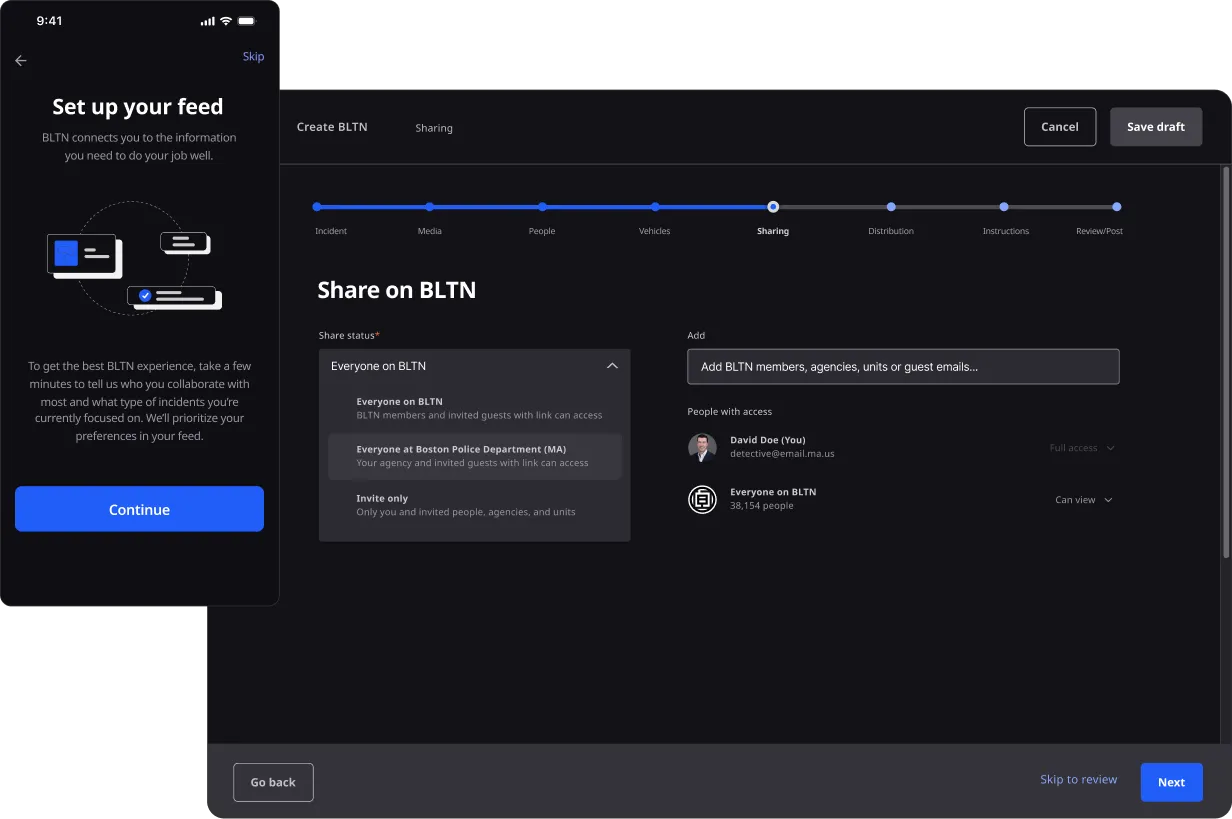Image resolution: width=1232 pixels, height=819 pixels.
Task: Click the back arrow on the Set up your feed screen
Action: (20, 60)
